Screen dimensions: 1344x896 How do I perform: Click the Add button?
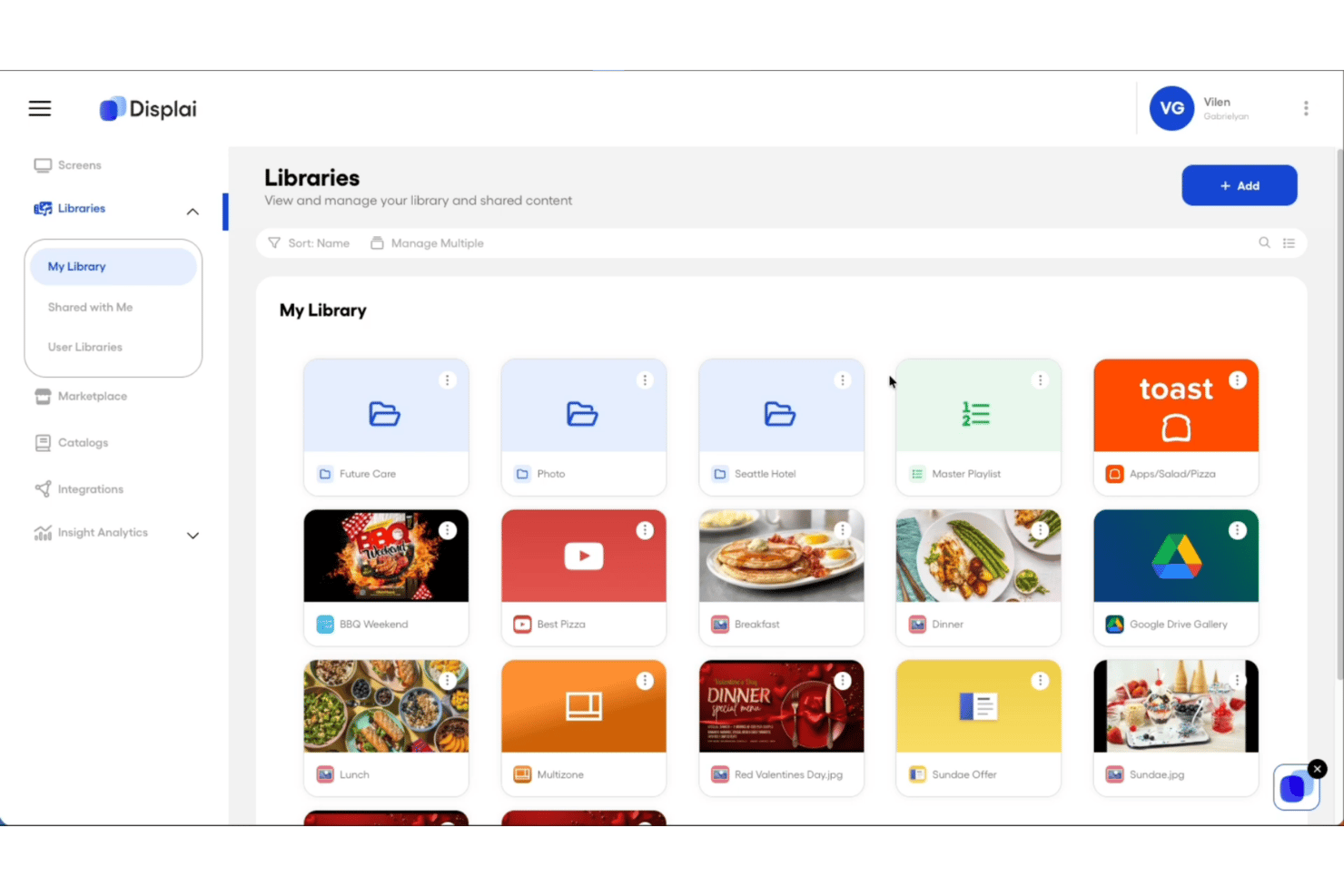(x=1239, y=185)
